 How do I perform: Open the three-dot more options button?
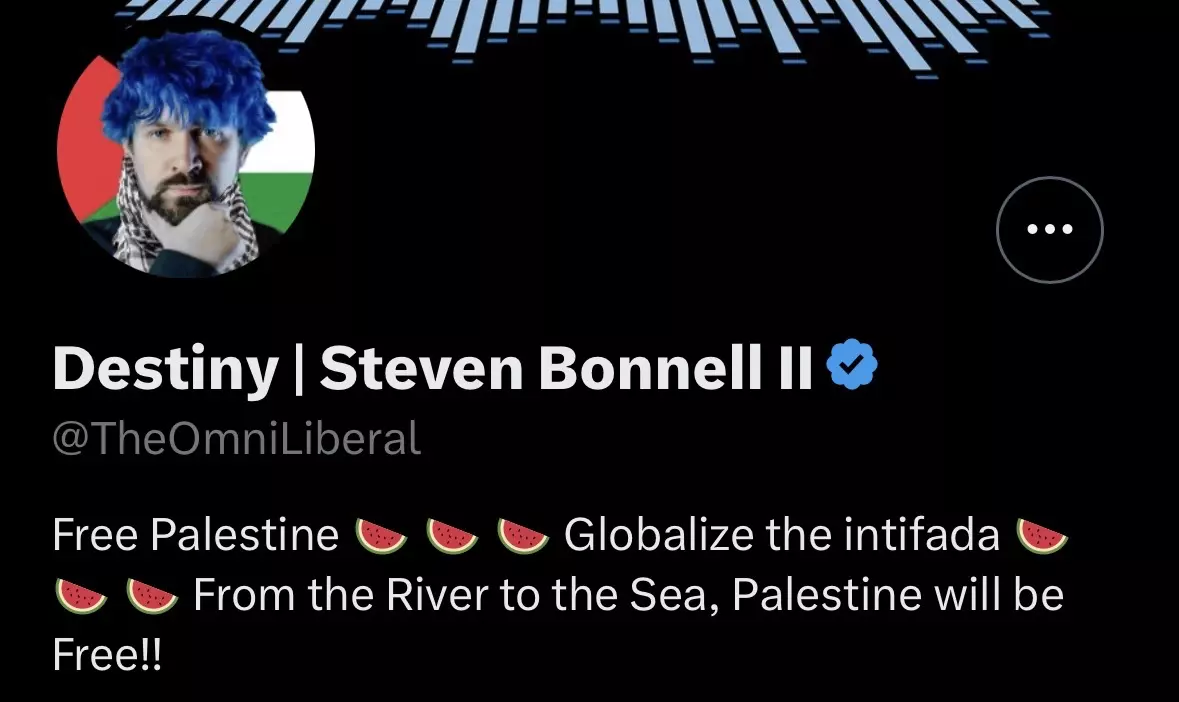[1049, 229]
